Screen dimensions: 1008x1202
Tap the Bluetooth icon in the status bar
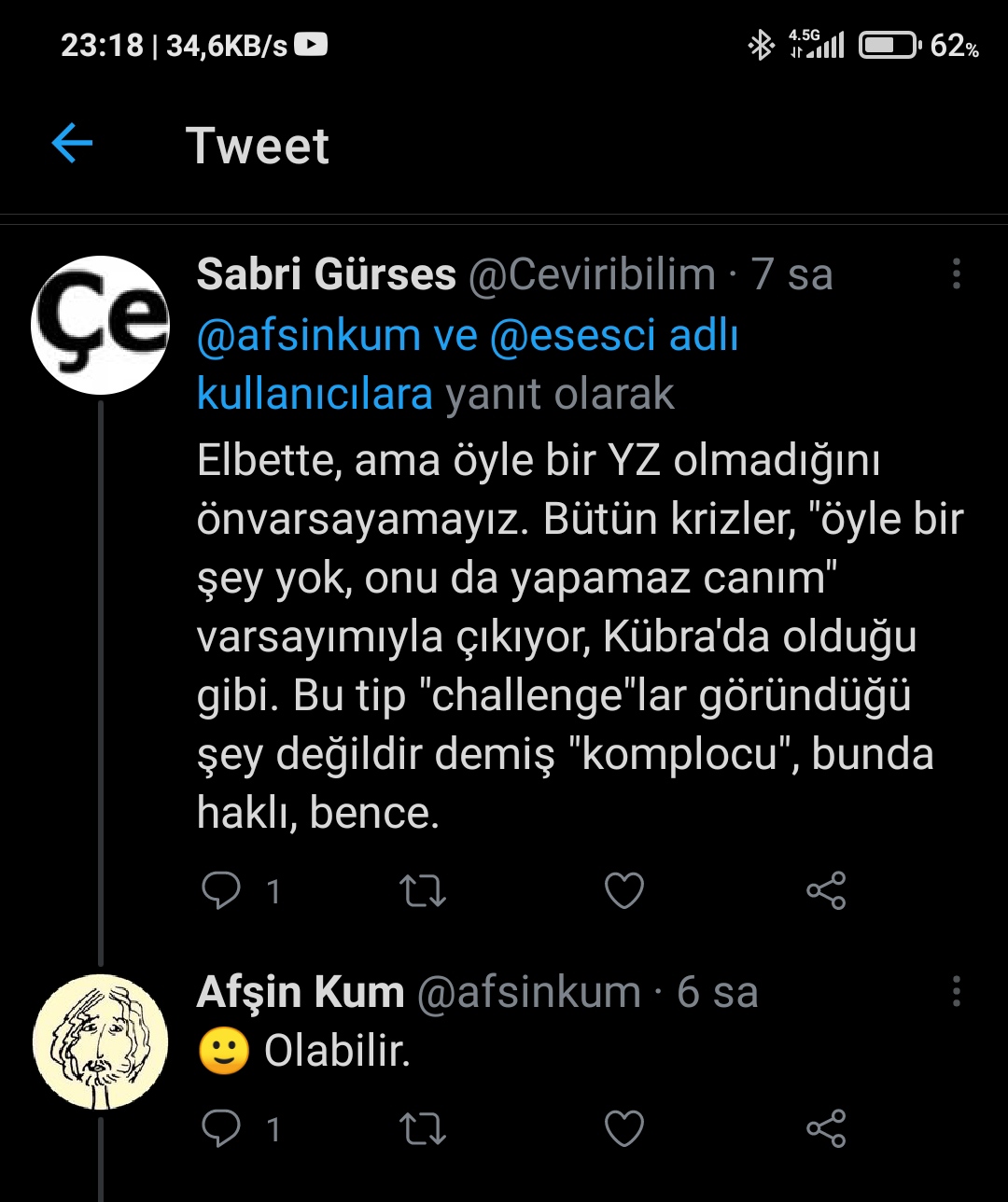point(761,45)
